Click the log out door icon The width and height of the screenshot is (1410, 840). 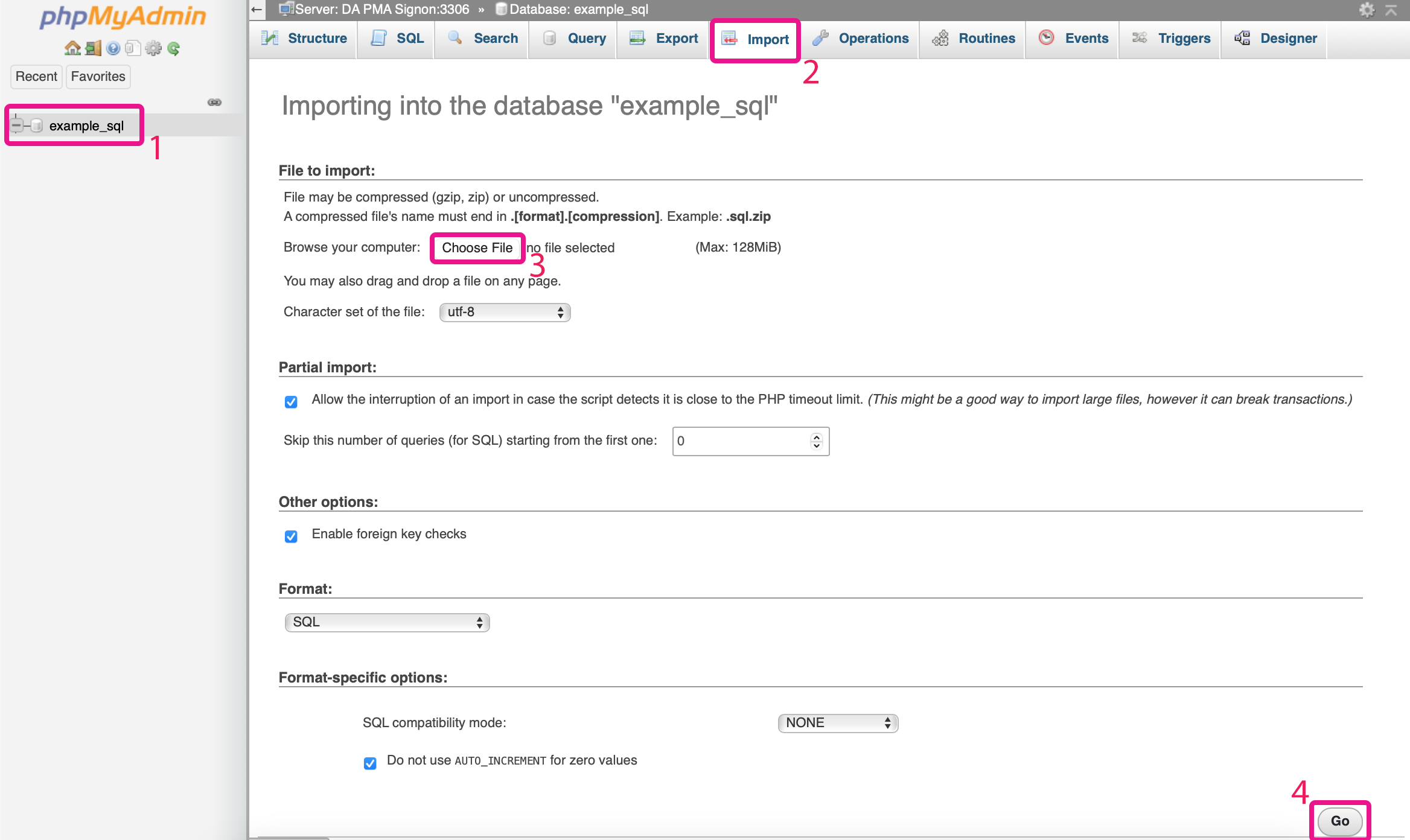pos(93,48)
